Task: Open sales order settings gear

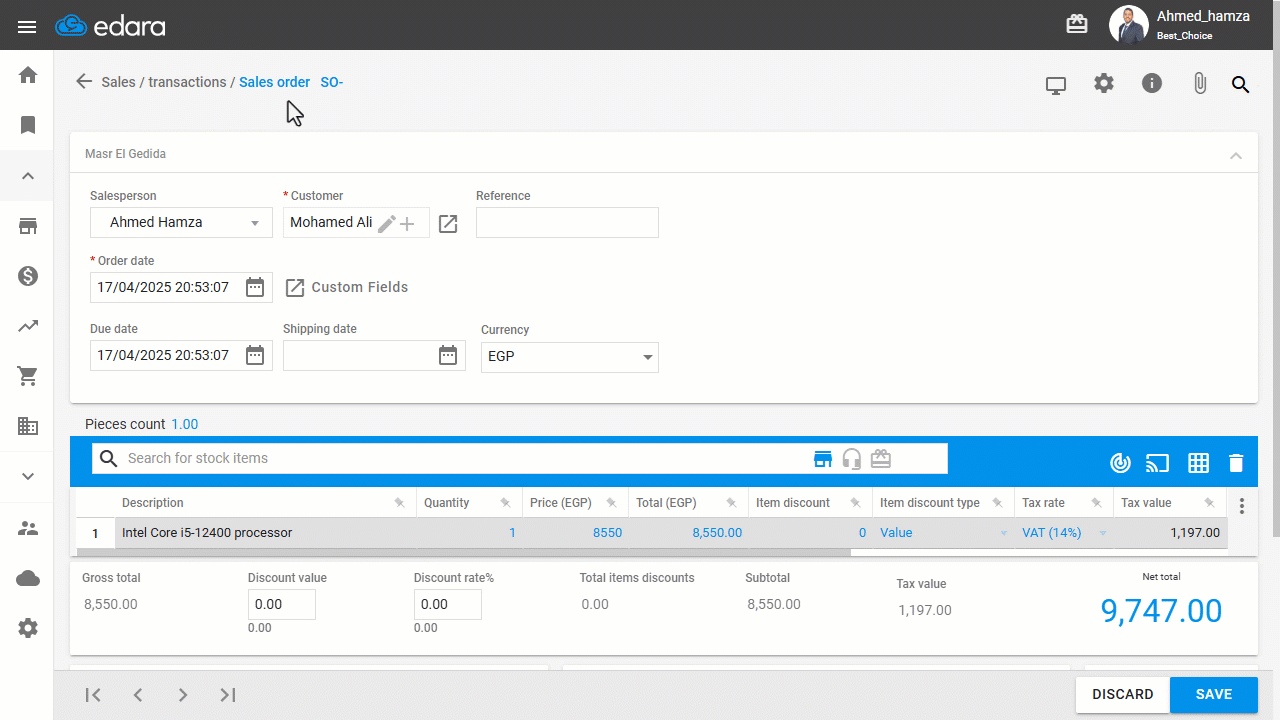Action: [1104, 83]
